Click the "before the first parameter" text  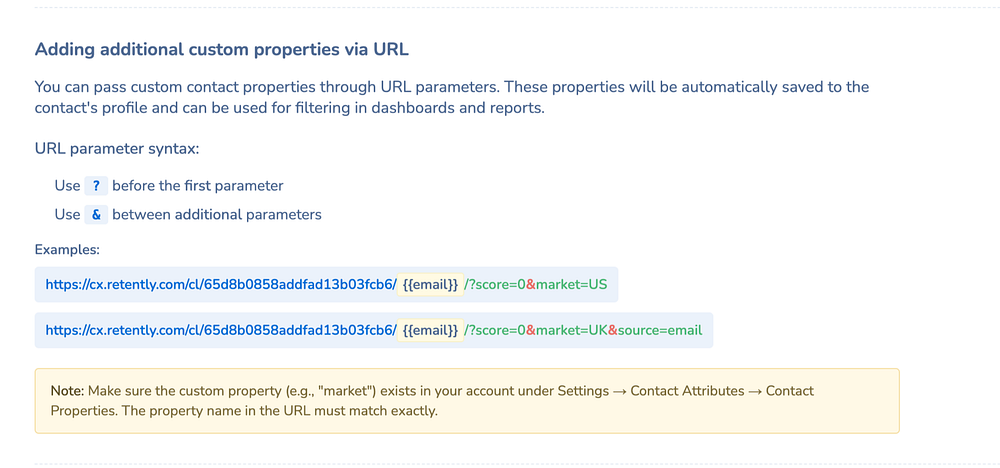198,186
